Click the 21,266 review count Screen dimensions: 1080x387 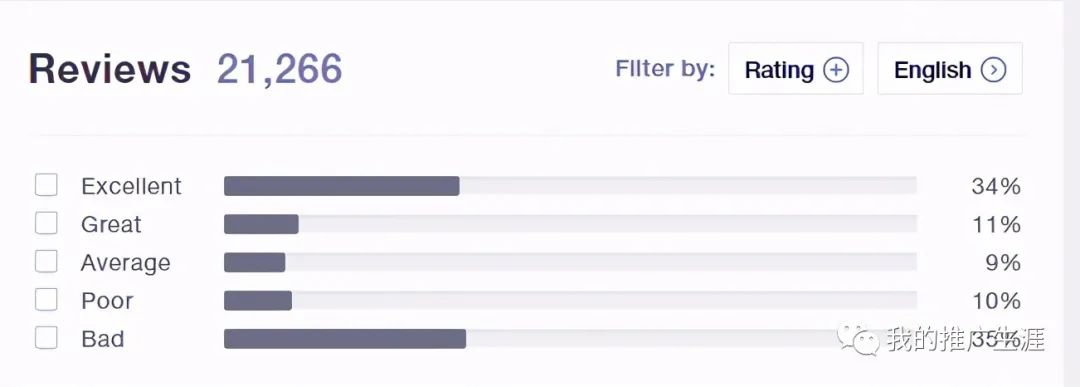click(x=280, y=70)
